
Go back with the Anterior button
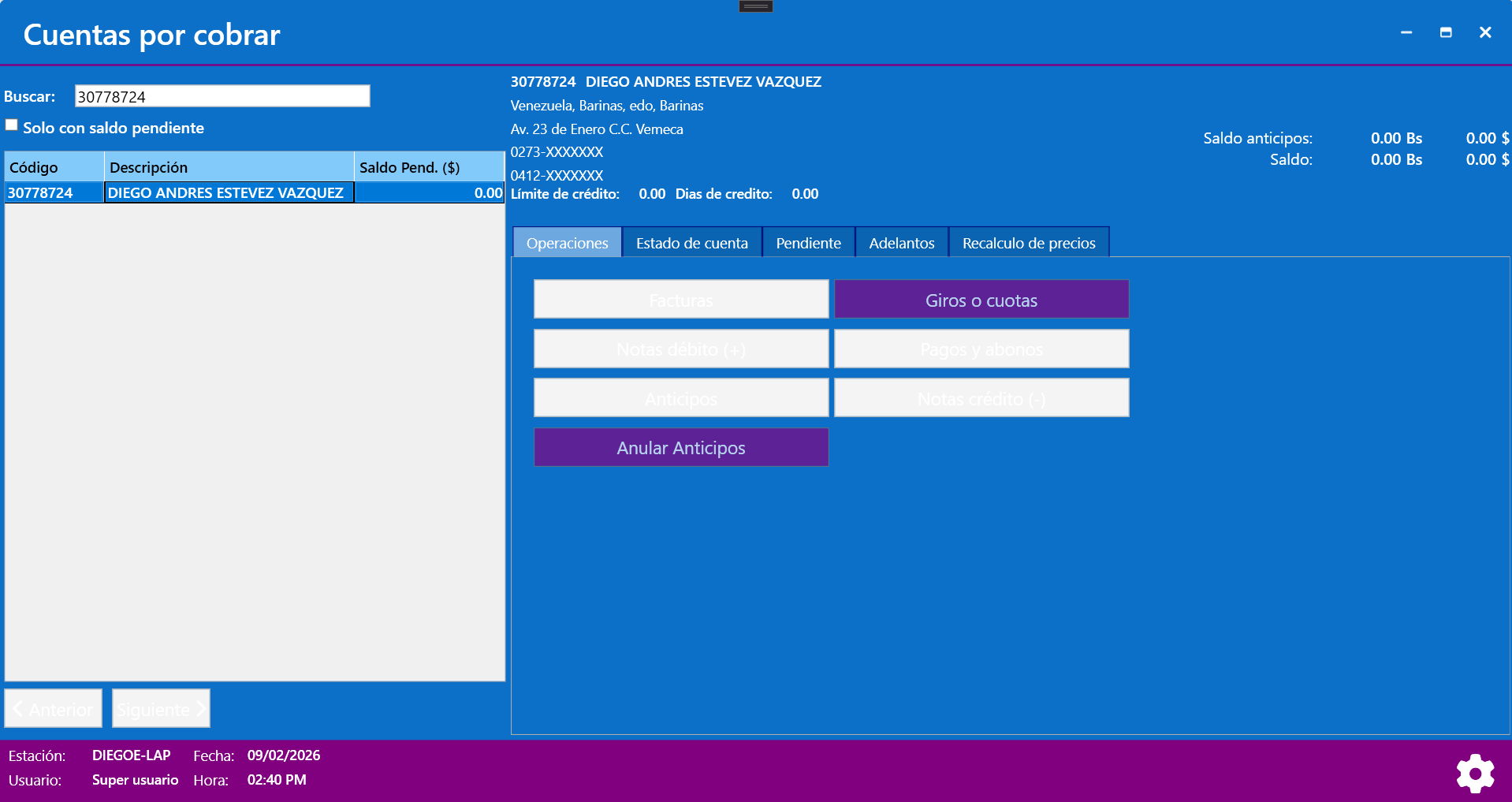pos(53,708)
